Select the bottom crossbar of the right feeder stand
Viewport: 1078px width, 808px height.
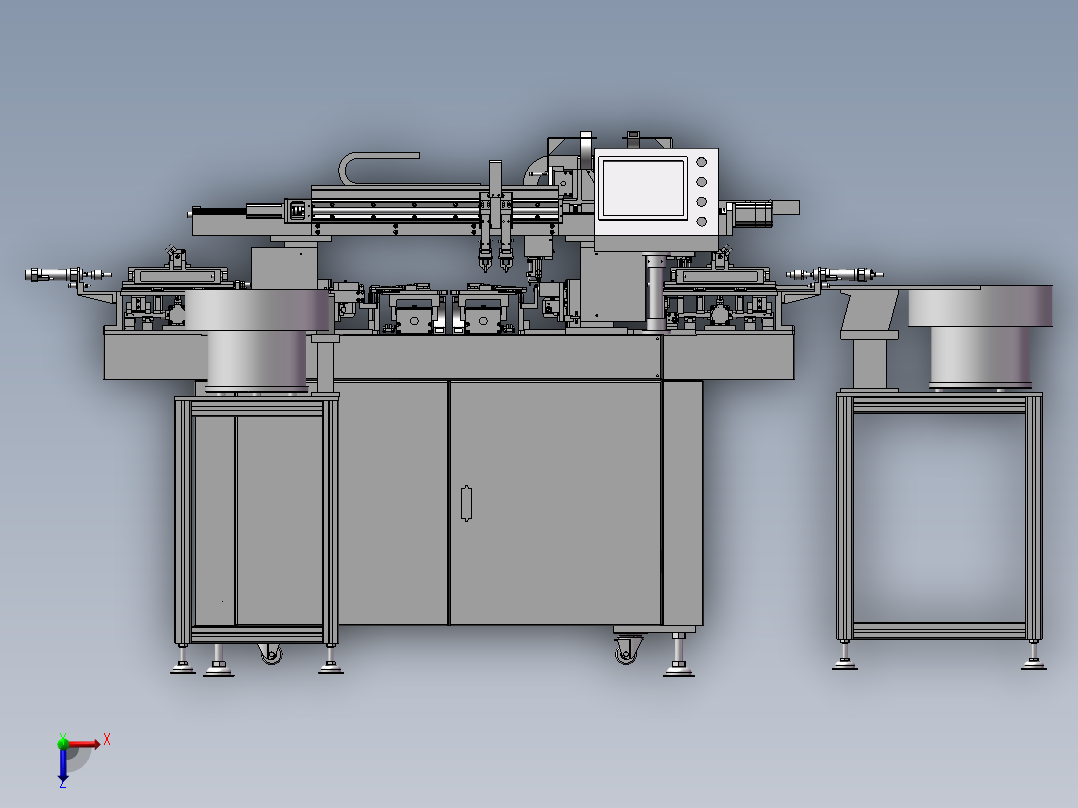click(x=940, y=631)
